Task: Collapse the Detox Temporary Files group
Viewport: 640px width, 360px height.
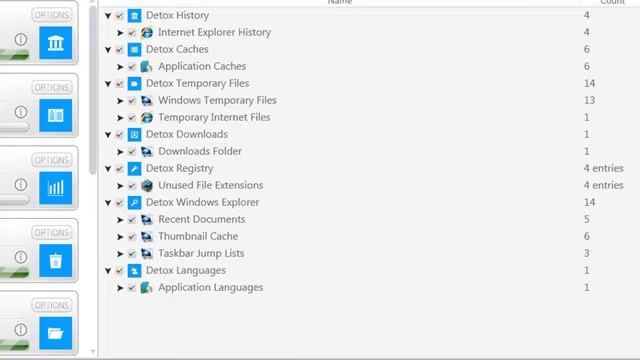Action: [108, 84]
